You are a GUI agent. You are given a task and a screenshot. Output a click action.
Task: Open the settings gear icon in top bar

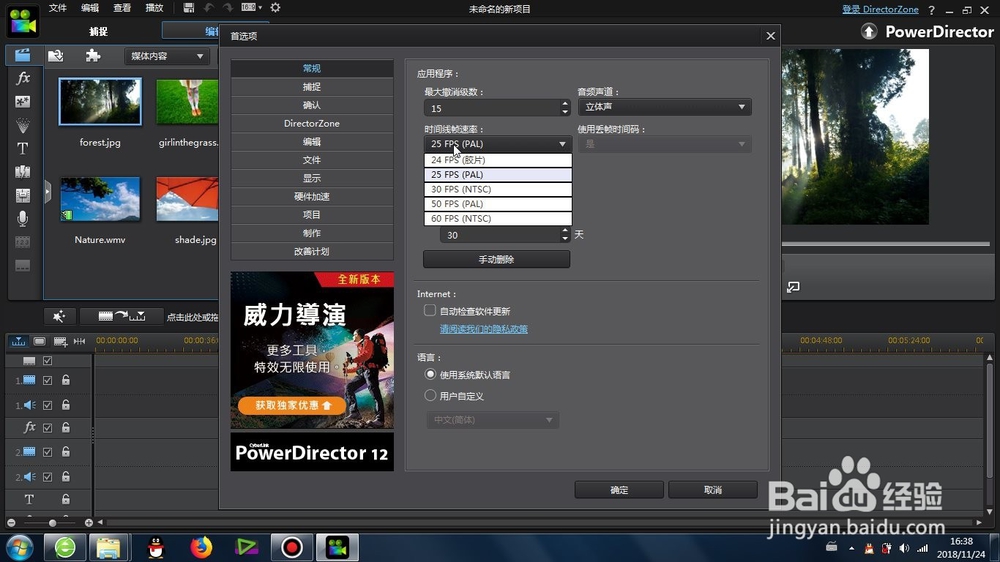(x=275, y=8)
